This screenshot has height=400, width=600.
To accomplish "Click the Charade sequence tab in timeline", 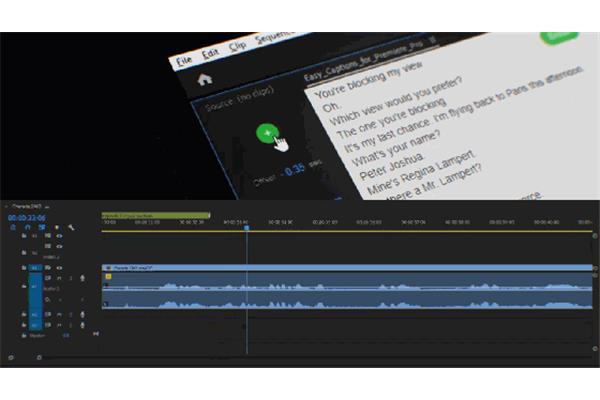I will (26, 206).
